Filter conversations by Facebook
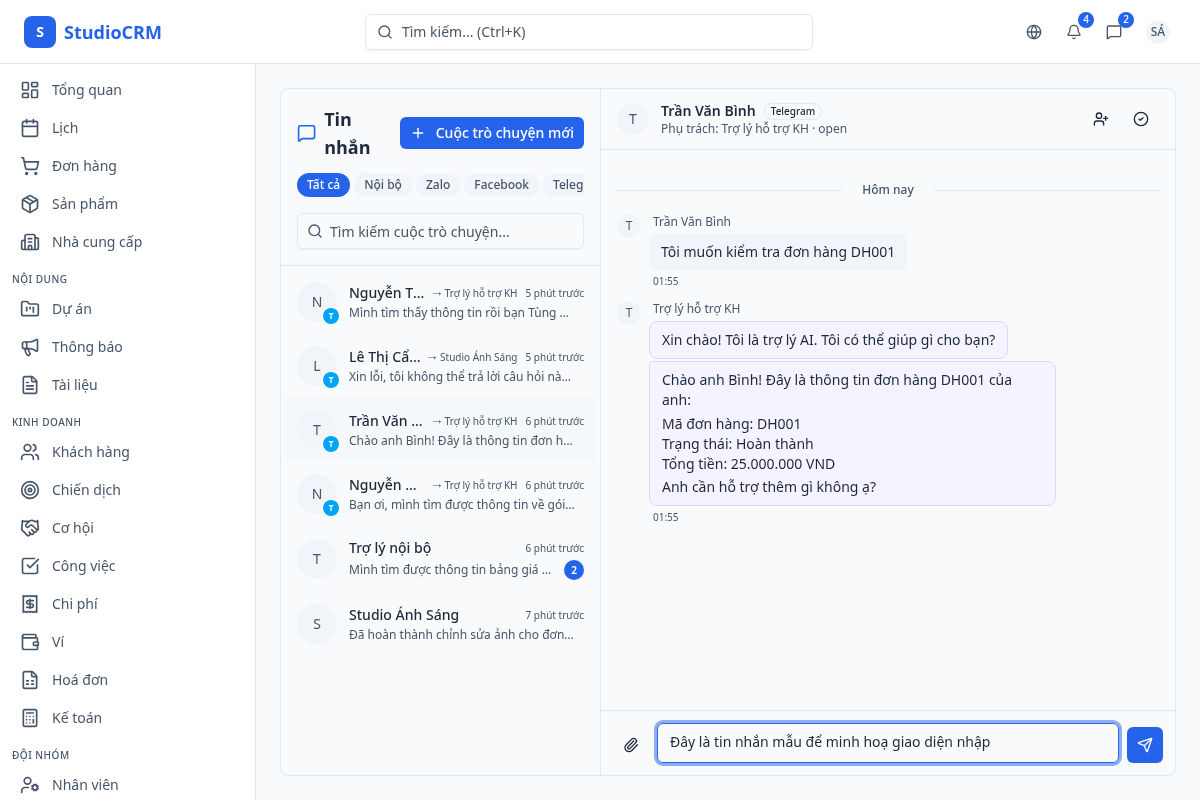1200x800 pixels. (501, 185)
